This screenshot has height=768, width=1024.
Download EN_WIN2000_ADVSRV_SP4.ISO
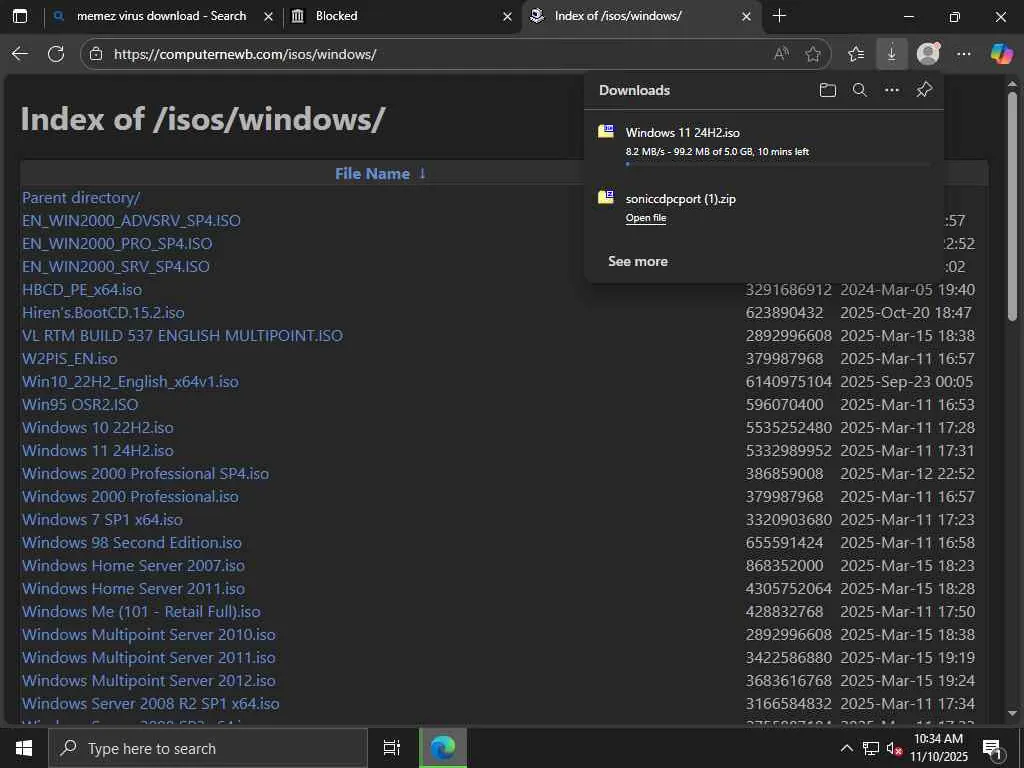point(131,221)
